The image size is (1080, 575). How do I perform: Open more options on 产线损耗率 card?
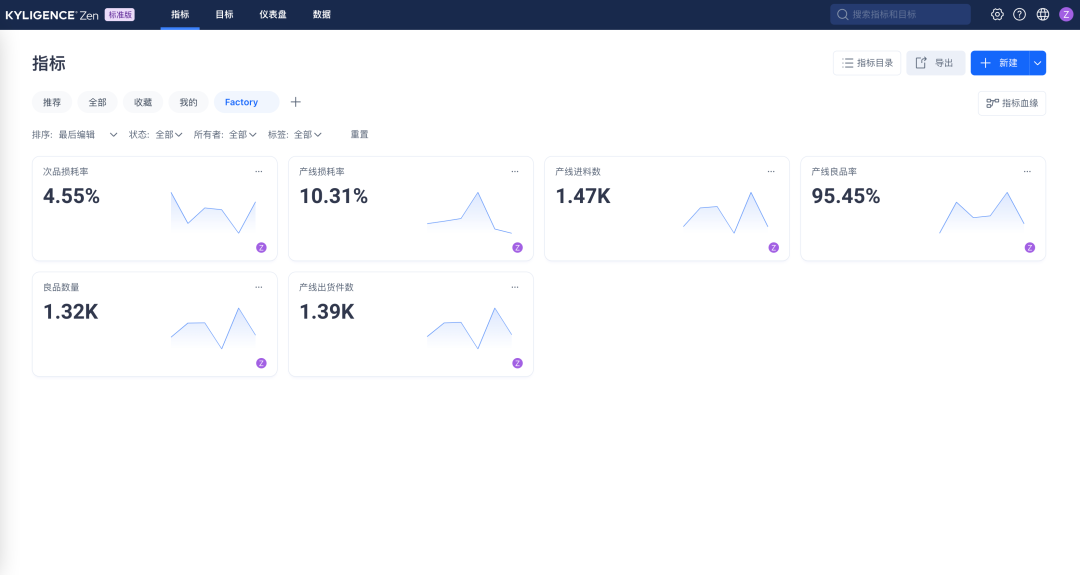(x=515, y=171)
